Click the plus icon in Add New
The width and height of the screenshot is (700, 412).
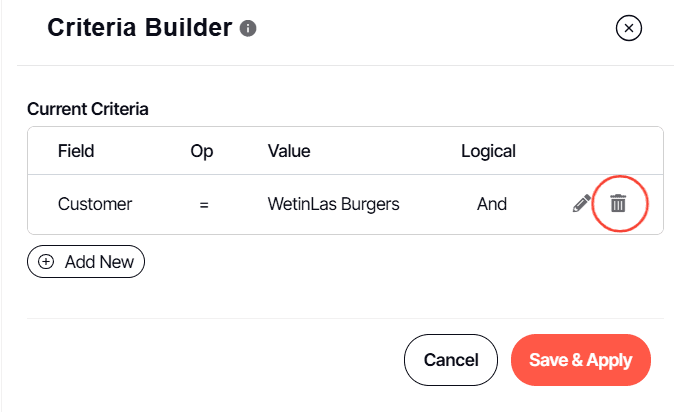(x=46, y=262)
